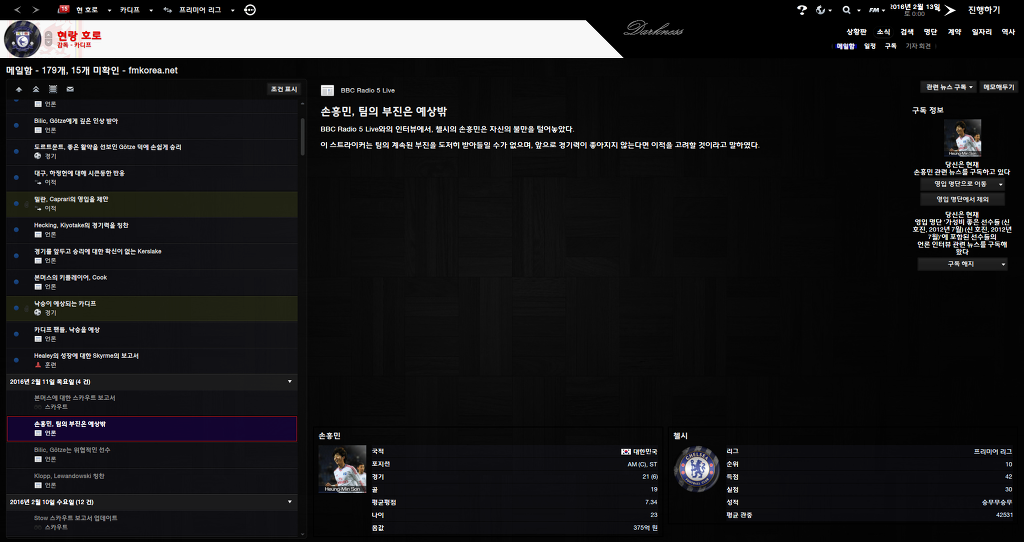The image size is (1024, 542).
Task: Toggle unread dot on Healey report item
Action: [x=17, y=360]
